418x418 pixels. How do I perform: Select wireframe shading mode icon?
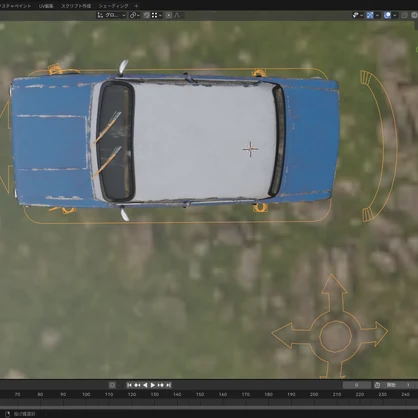click(x=414, y=15)
